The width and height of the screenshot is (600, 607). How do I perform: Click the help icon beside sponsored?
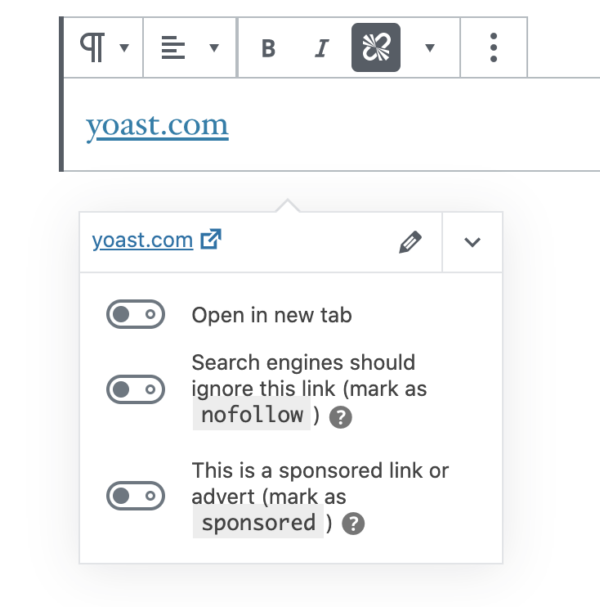tap(353, 524)
